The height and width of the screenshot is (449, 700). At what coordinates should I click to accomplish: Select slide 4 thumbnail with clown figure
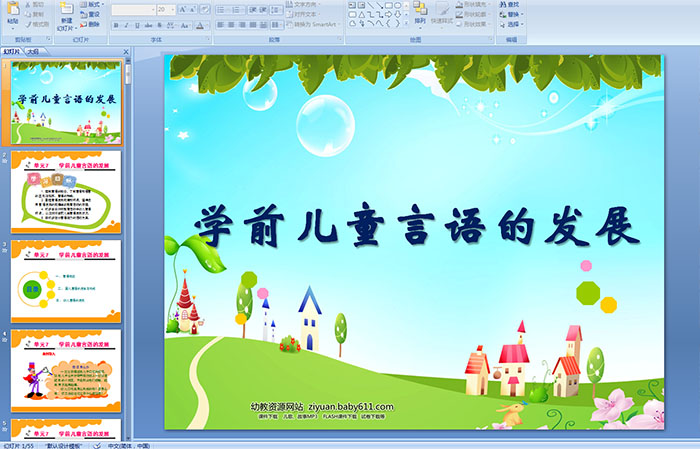tap(66, 370)
